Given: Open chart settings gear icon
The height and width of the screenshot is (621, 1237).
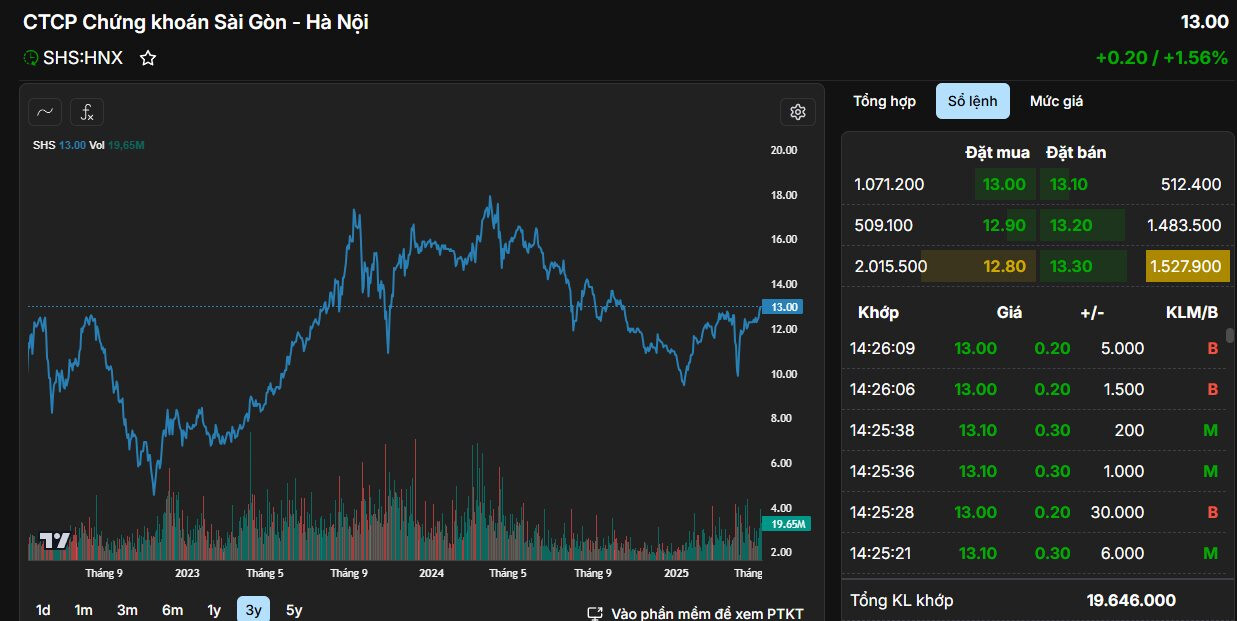Looking at the screenshot, I should (x=797, y=112).
